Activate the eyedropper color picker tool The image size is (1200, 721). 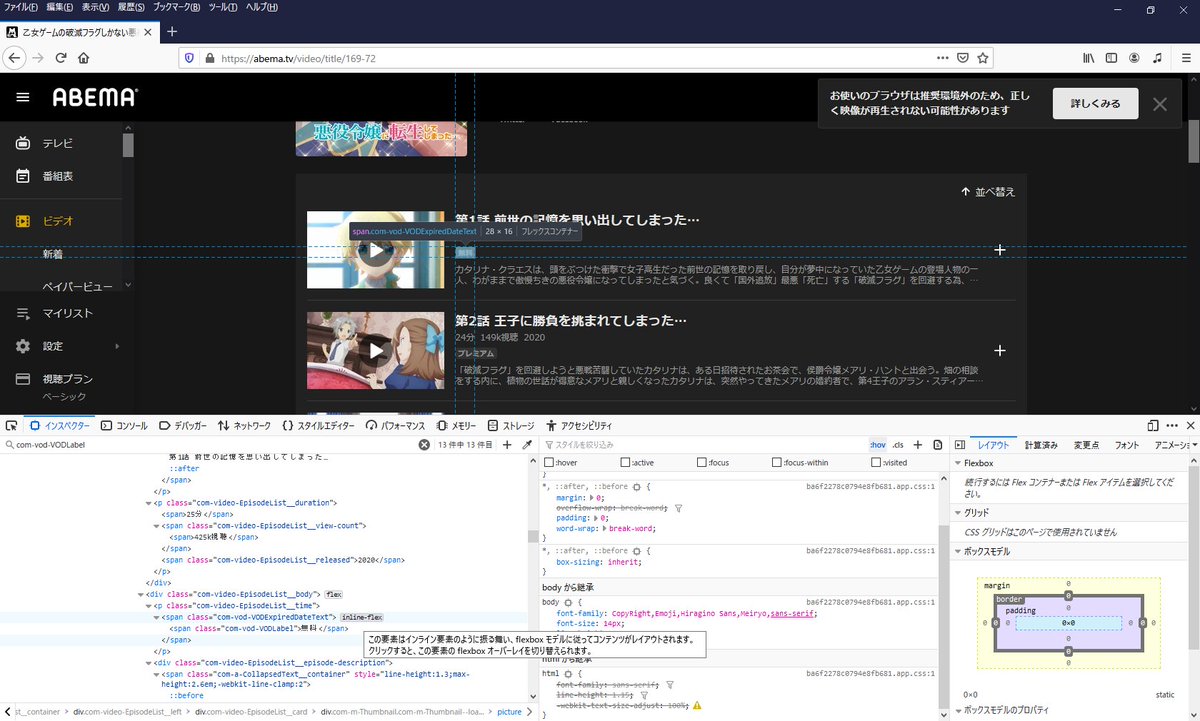pyautogui.click(x=527, y=444)
